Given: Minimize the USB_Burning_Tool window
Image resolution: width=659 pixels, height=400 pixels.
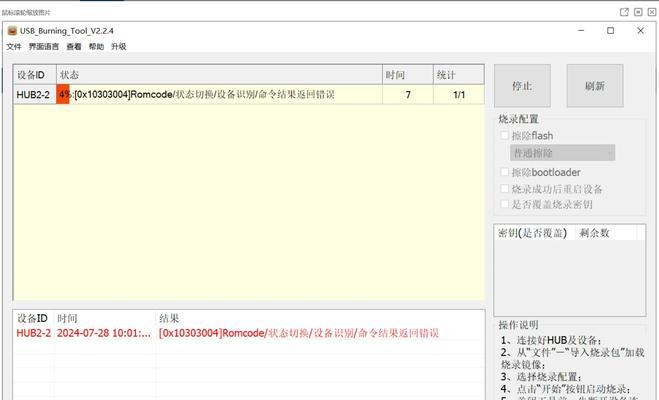Looking at the screenshot, I should (581, 31).
